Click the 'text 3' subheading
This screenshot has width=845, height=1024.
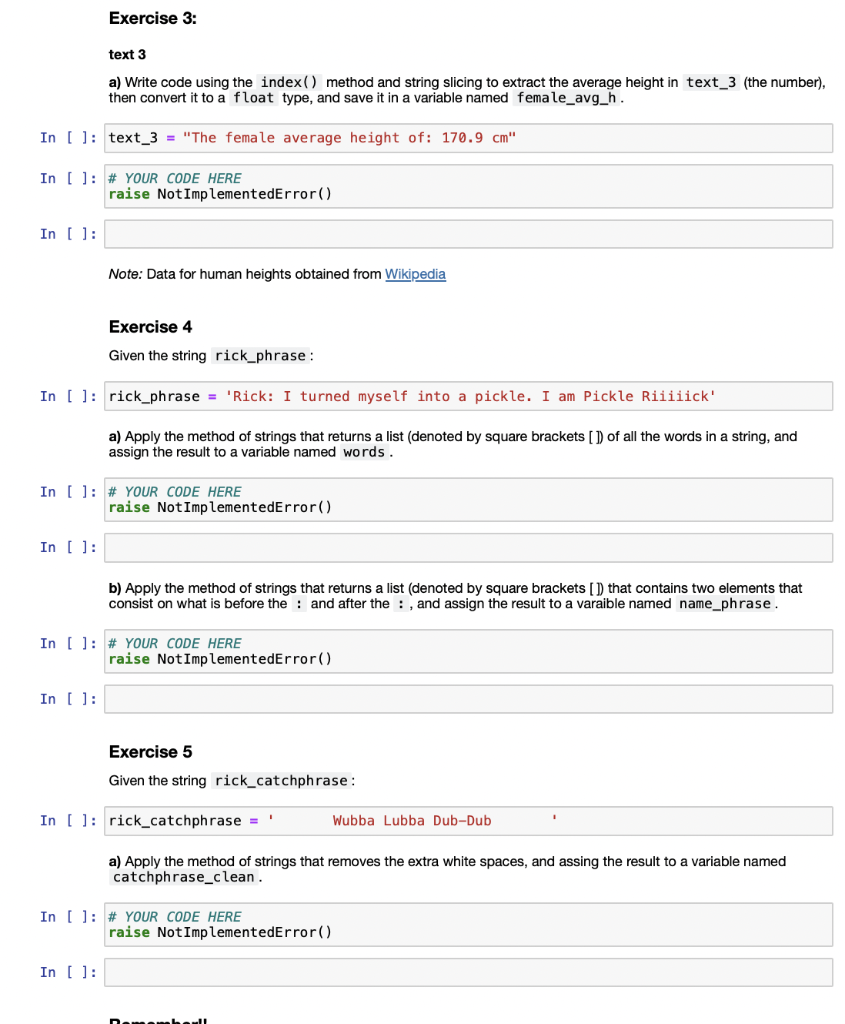point(127,54)
